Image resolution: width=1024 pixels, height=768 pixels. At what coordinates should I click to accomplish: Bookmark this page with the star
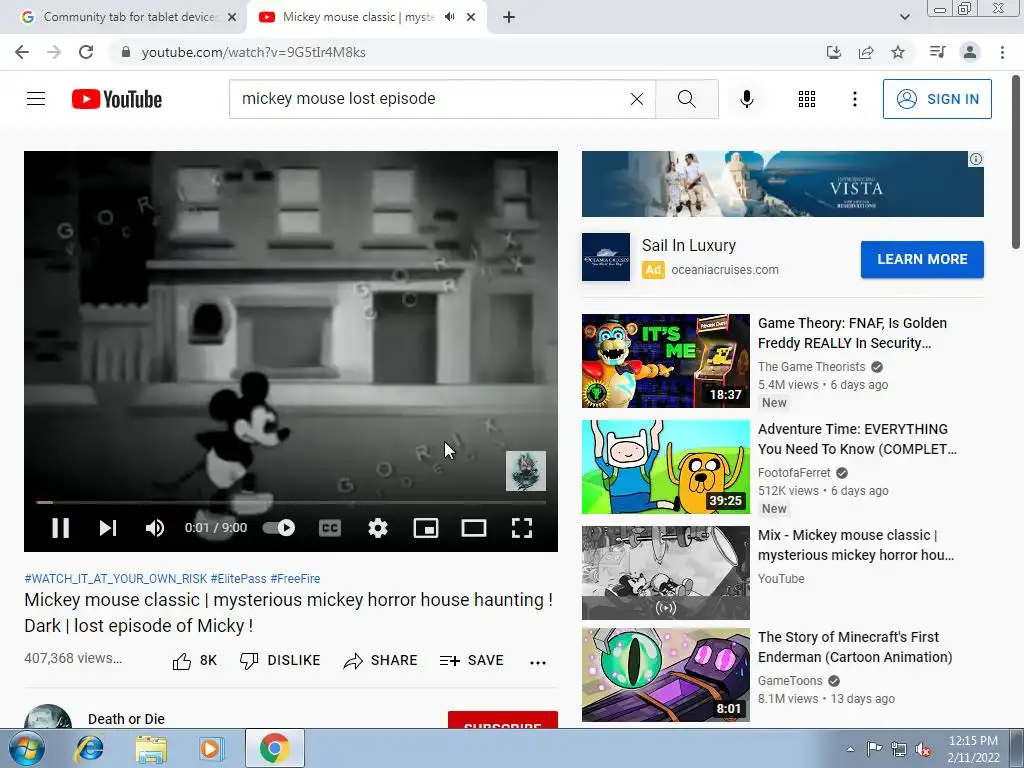tap(898, 52)
